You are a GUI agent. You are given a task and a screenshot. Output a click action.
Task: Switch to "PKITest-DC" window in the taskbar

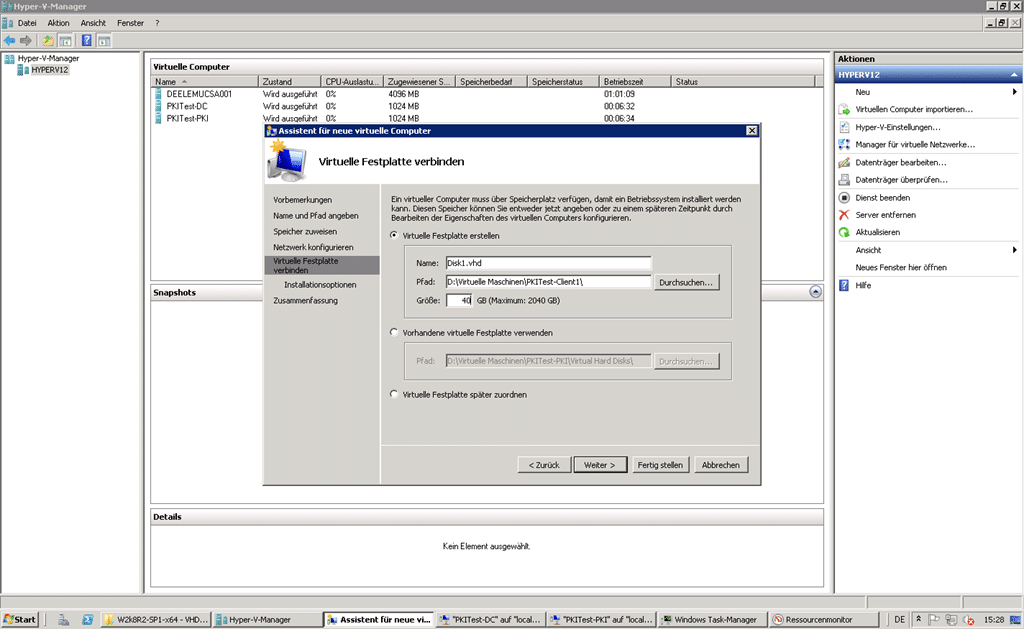coord(490,619)
